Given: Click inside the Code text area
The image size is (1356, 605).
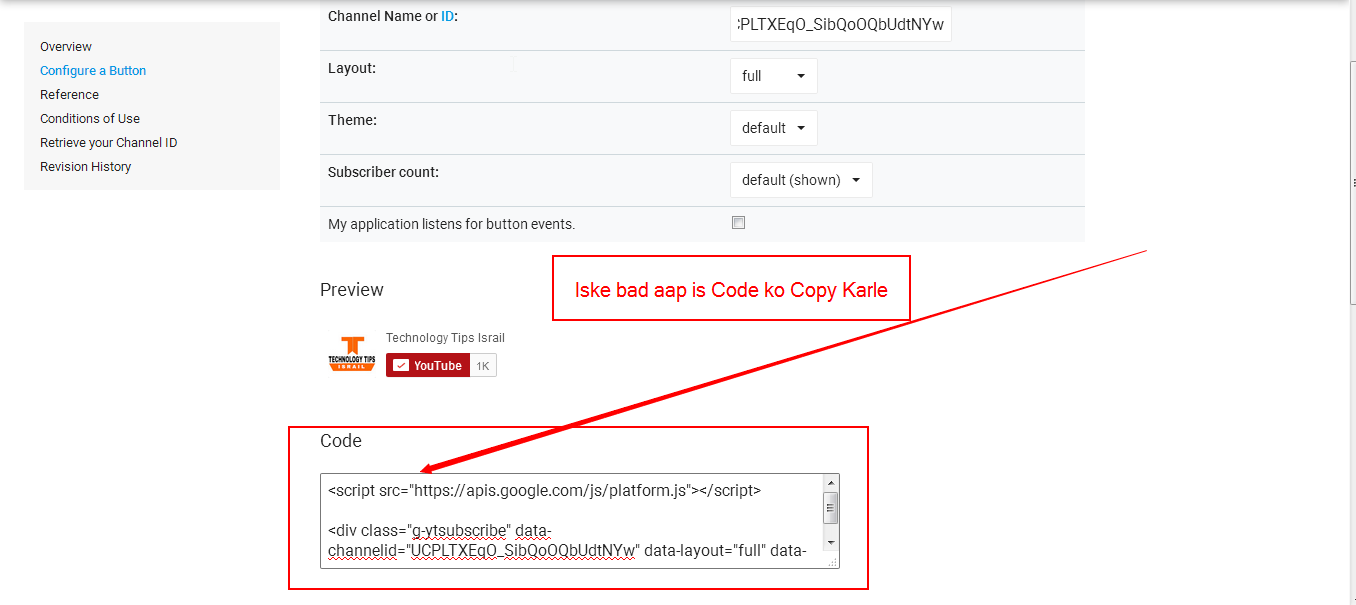Looking at the screenshot, I should pyautogui.click(x=572, y=521).
